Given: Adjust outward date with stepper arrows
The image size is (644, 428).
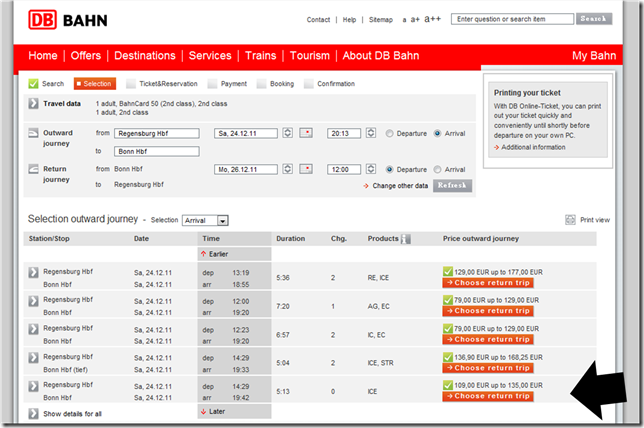Looking at the screenshot, I should click(288, 133).
